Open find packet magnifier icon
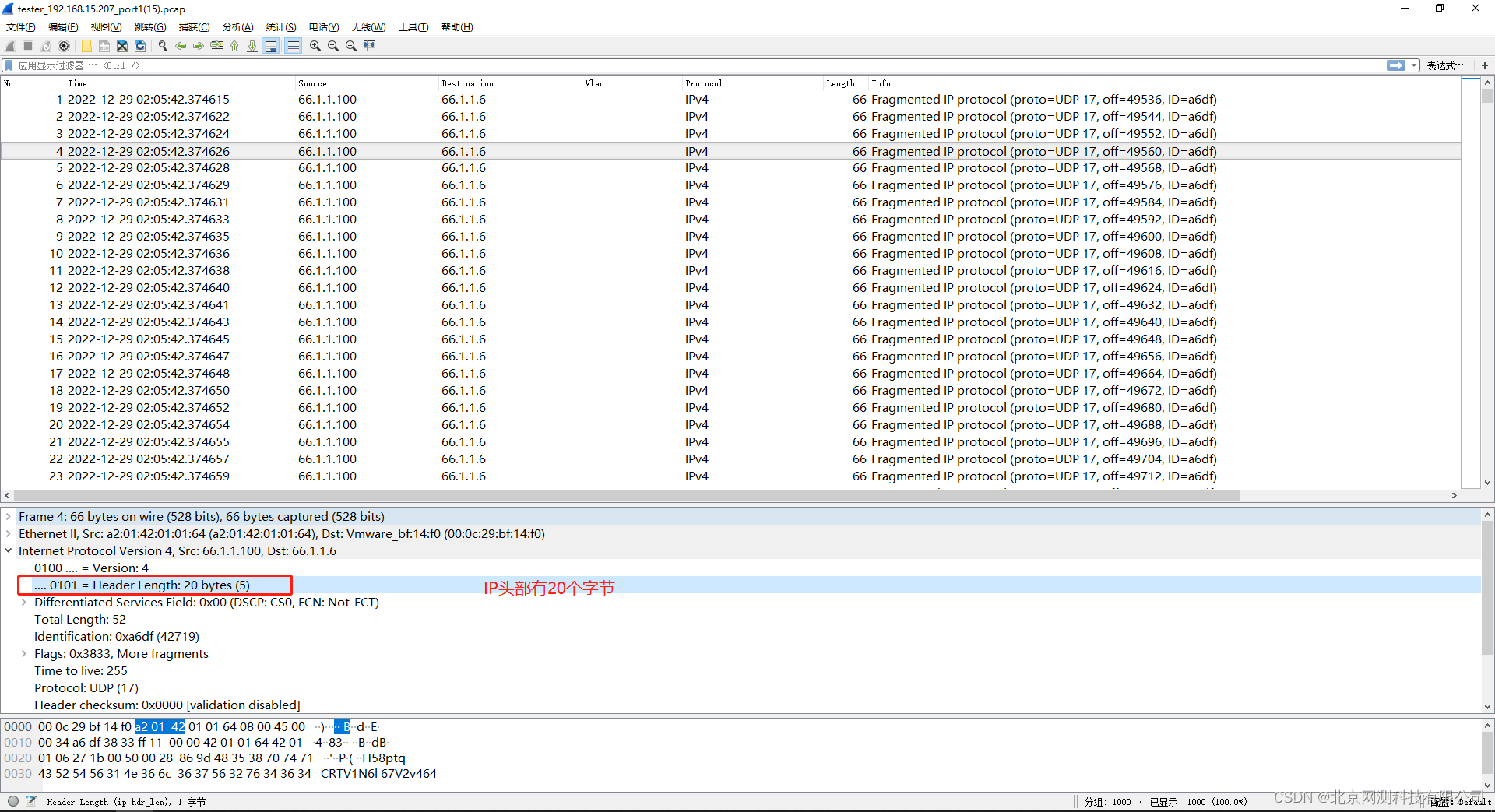1495x812 pixels. pos(163,46)
